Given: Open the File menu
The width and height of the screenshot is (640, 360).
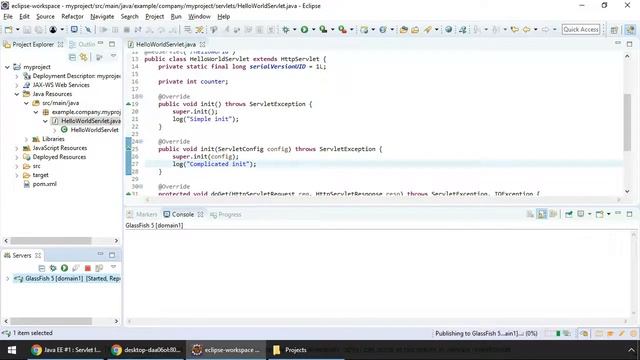Looking at the screenshot, I should click(x=8, y=16).
